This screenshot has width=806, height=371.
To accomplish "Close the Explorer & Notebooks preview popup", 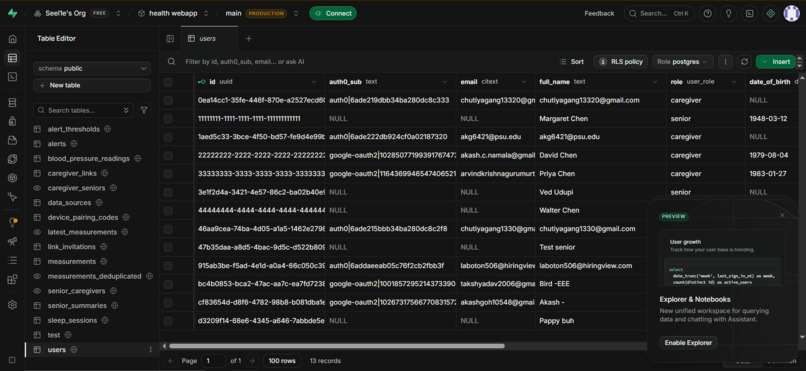I will pos(782,215).
